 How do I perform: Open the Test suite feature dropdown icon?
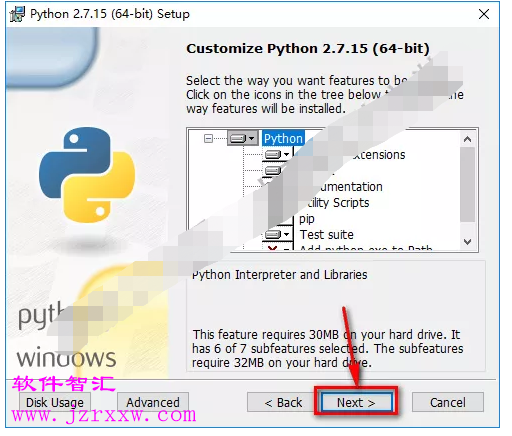tap(277, 234)
